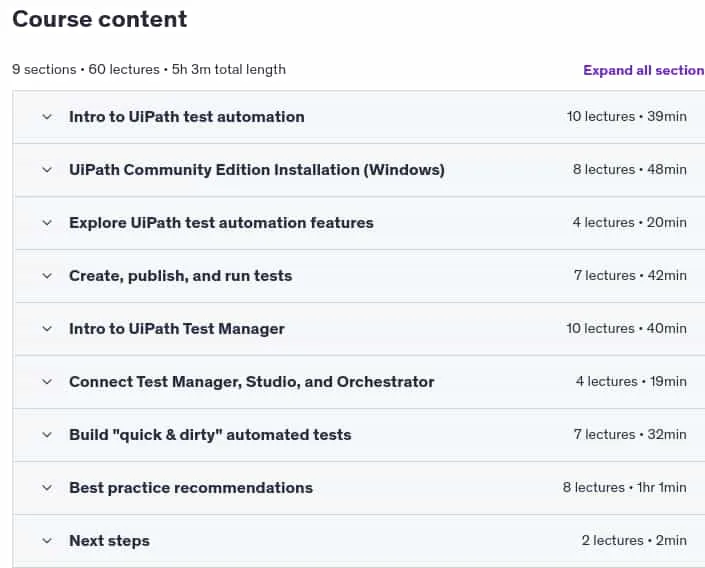This screenshot has width=705, height=568.
Task: Click the Course content heading
Action: 99,19
